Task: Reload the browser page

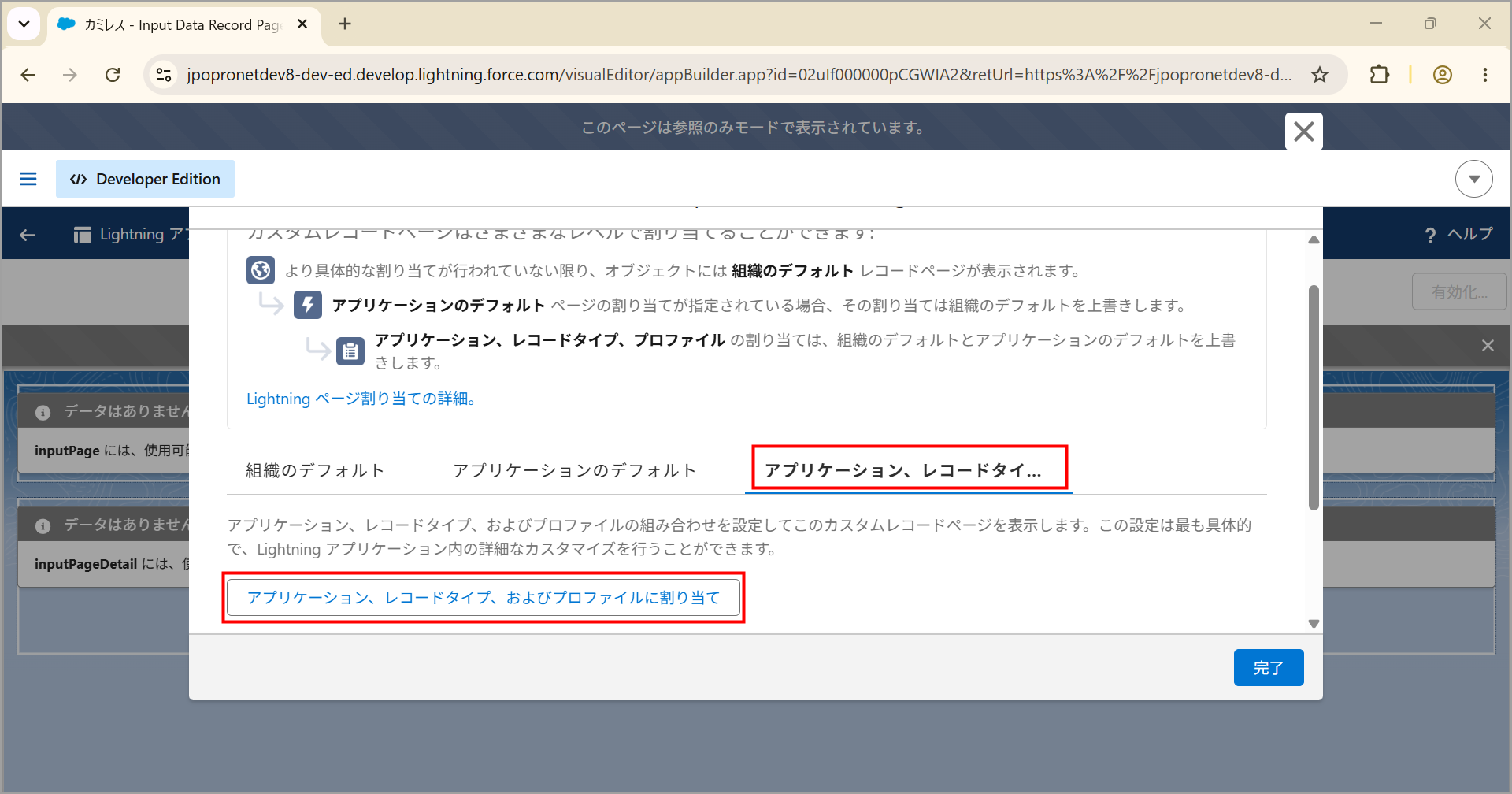Action: 113,75
